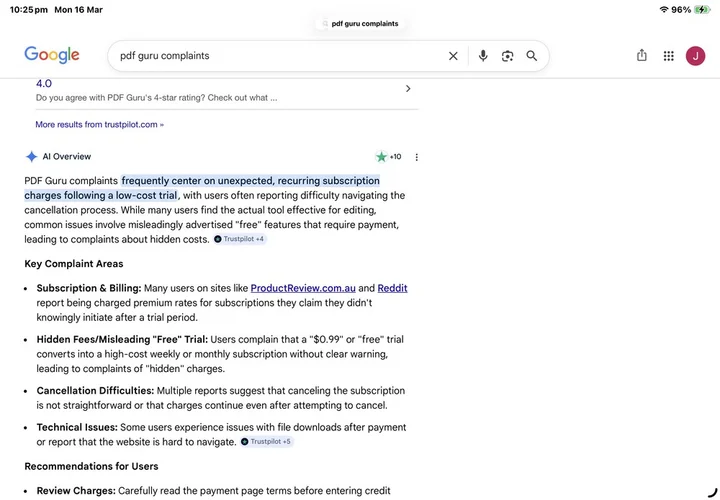Open the +10 sources star badge
The width and height of the screenshot is (720, 500).
click(388, 157)
